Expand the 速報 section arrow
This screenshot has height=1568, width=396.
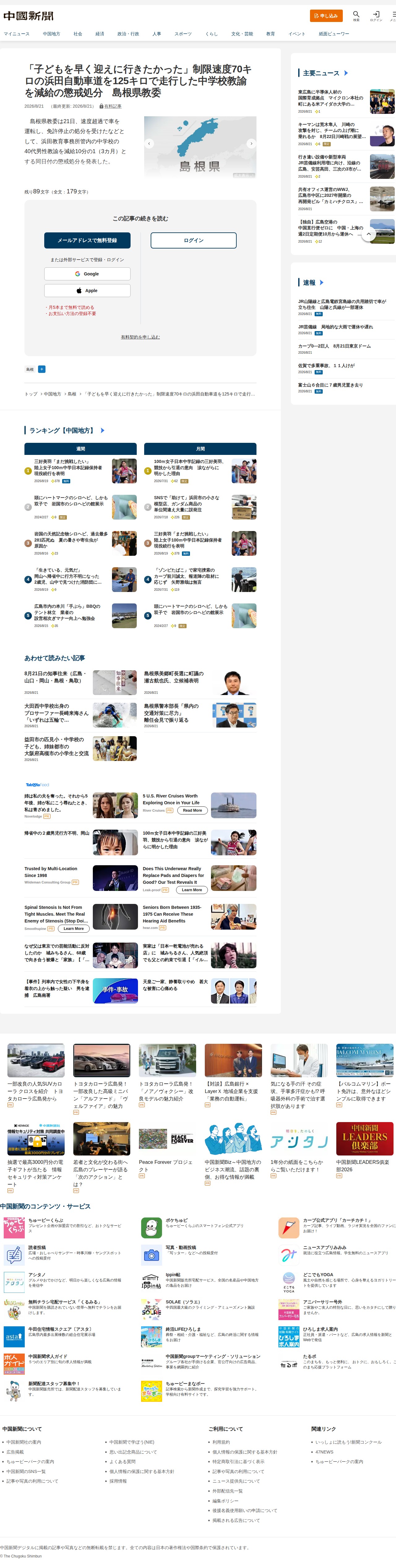pyautogui.click(x=322, y=283)
